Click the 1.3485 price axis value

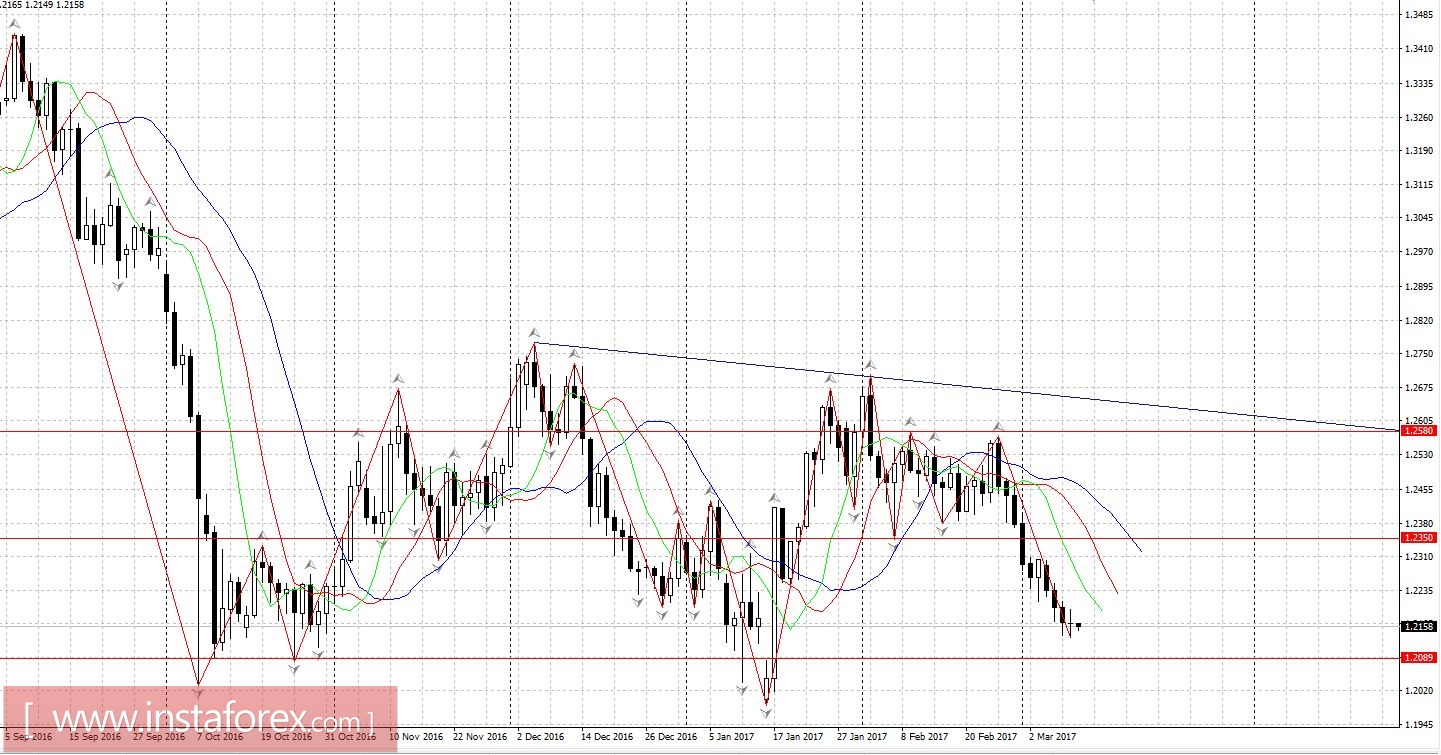tap(1420, 14)
